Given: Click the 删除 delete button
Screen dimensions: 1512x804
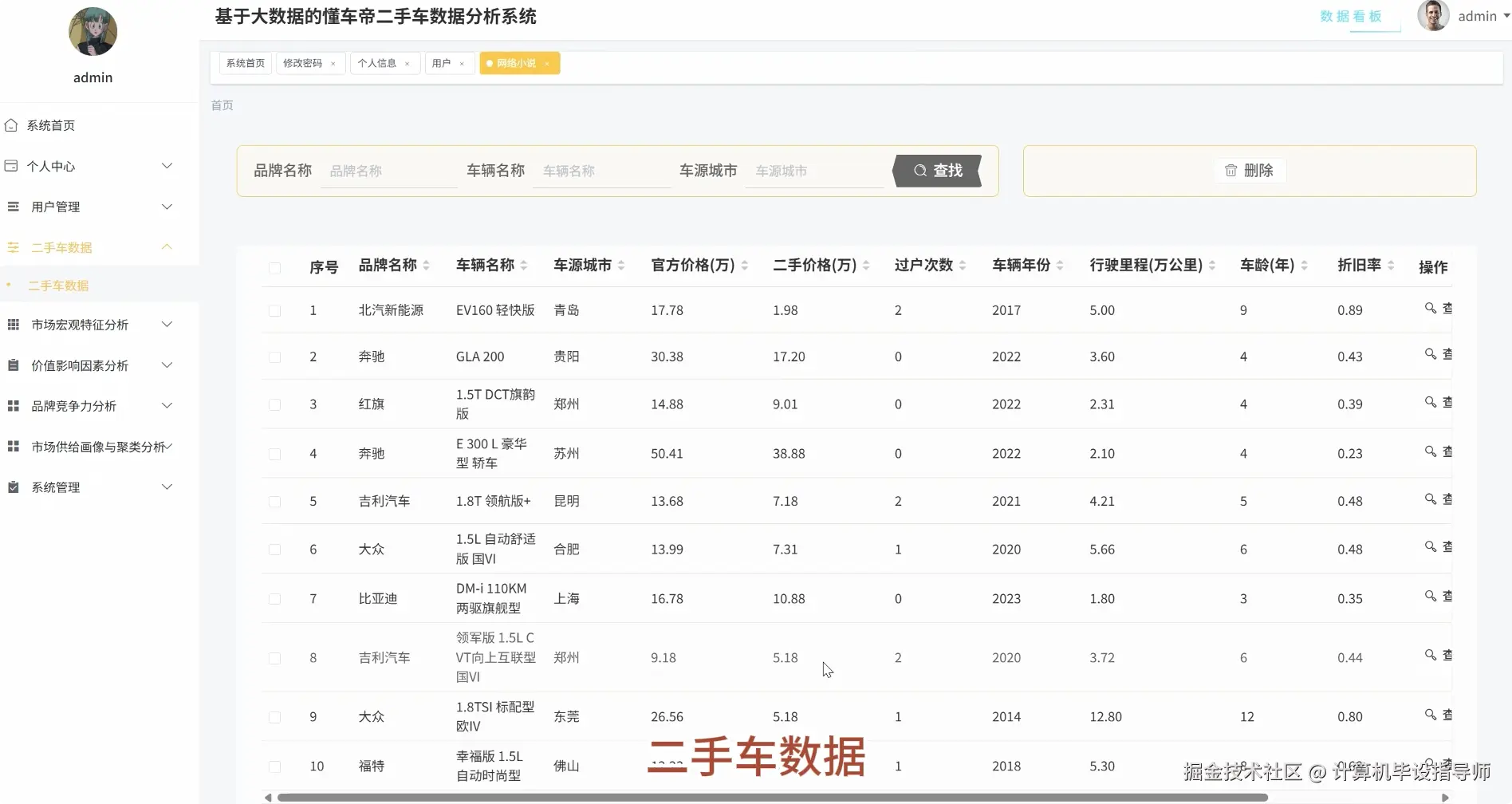Looking at the screenshot, I should (x=1250, y=171).
